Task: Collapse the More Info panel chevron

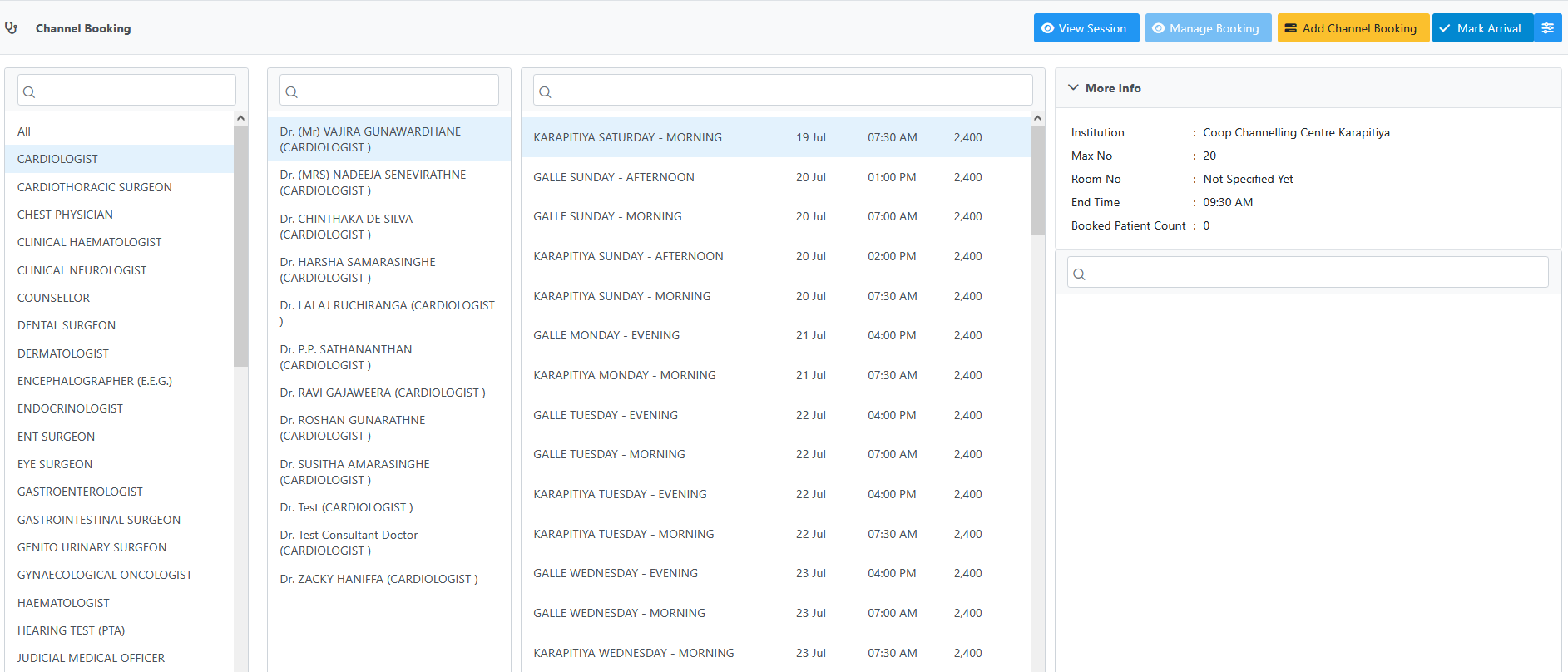Action: click(1073, 88)
